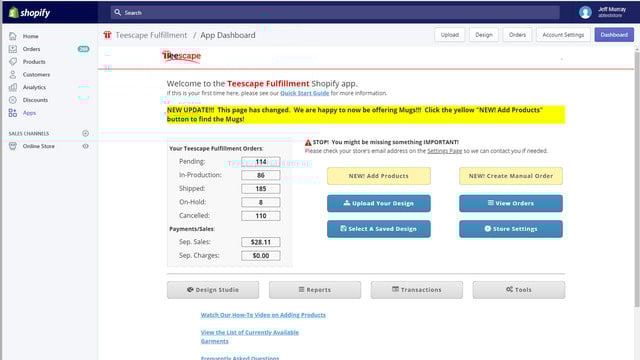Click the Cancelled value 110

point(260,216)
